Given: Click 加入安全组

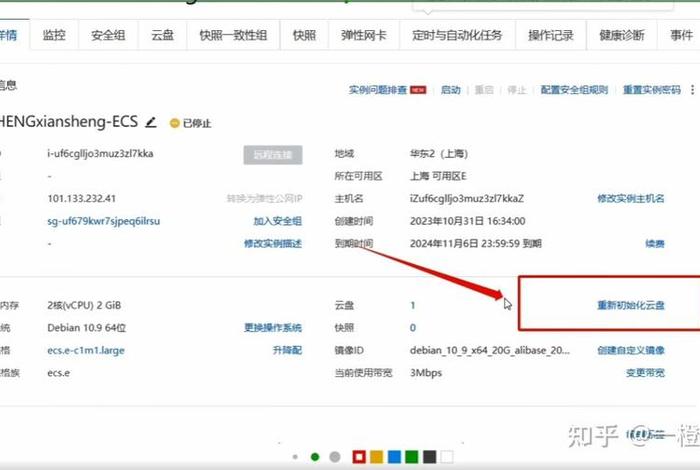Looking at the screenshot, I should pyautogui.click(x=278, y=221).
